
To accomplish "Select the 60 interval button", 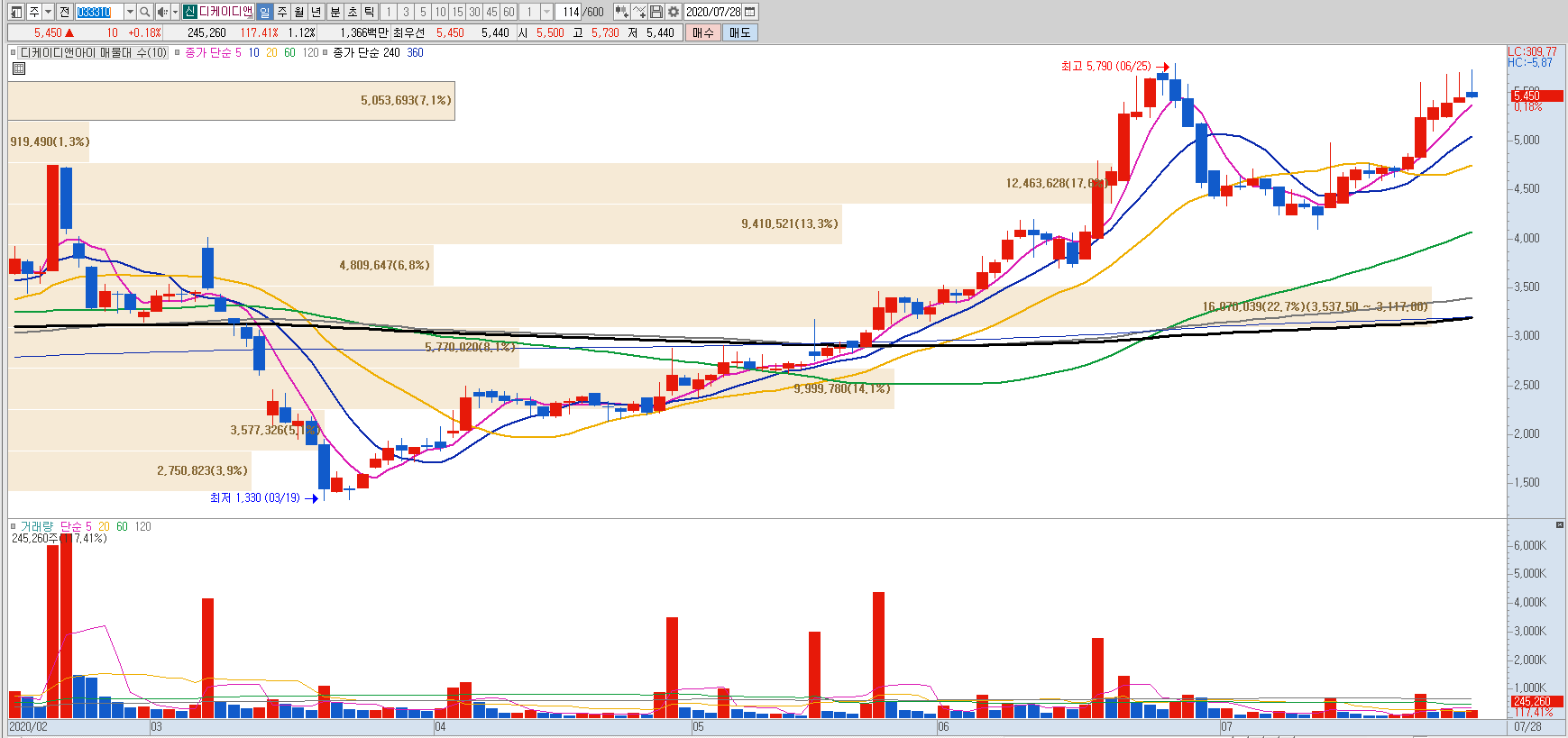I will (x=509, y=12).
